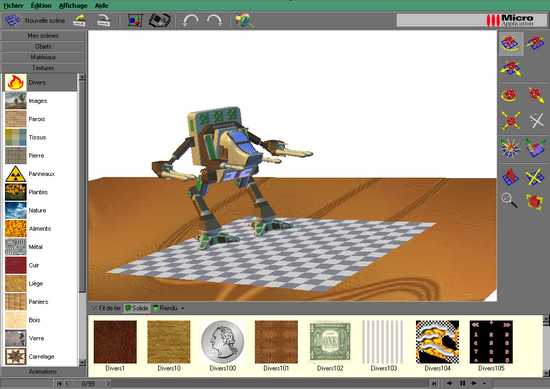550x389 pixels.
Task: Switch view to Fil de fer mode
Action: click(106, 308)
